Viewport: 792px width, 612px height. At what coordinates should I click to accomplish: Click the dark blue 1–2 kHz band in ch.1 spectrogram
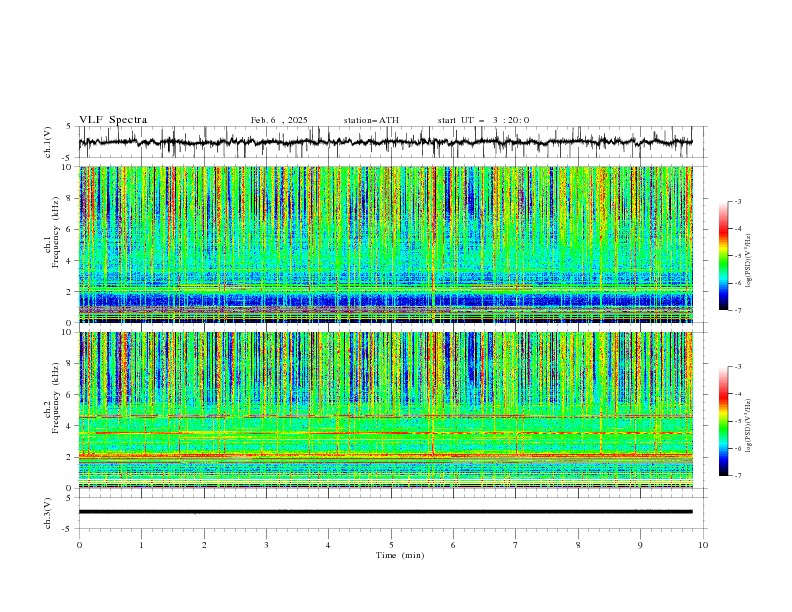pos(386,300)
